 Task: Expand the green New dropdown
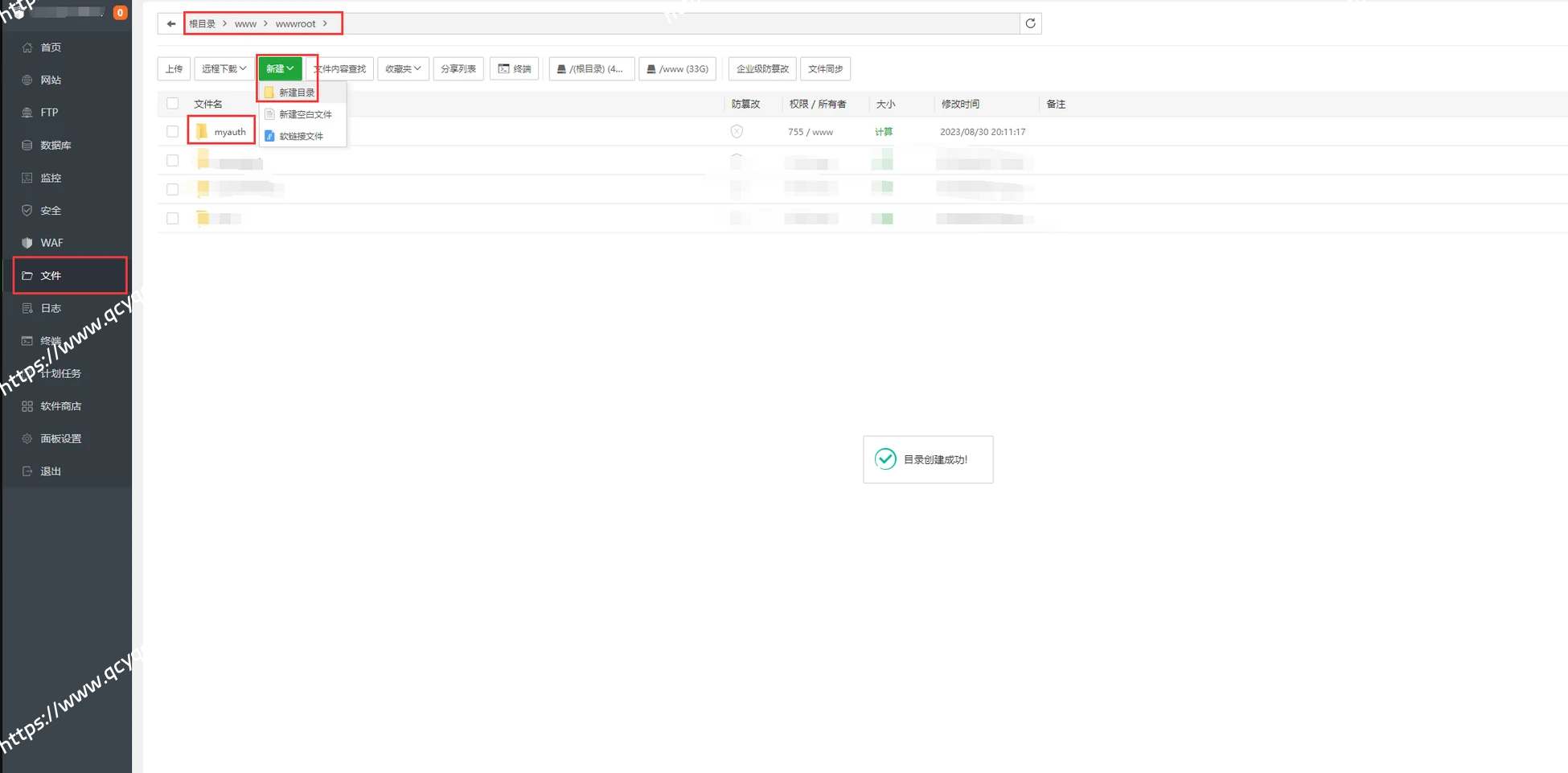click(x=280, y=69)
